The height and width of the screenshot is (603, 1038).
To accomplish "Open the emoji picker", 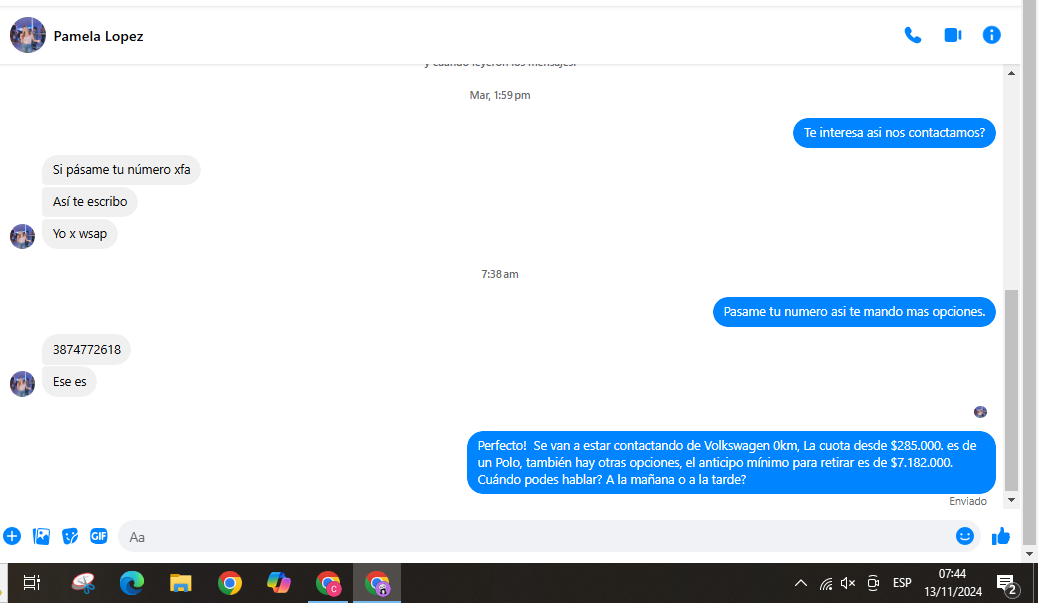I will pos(965,536).
